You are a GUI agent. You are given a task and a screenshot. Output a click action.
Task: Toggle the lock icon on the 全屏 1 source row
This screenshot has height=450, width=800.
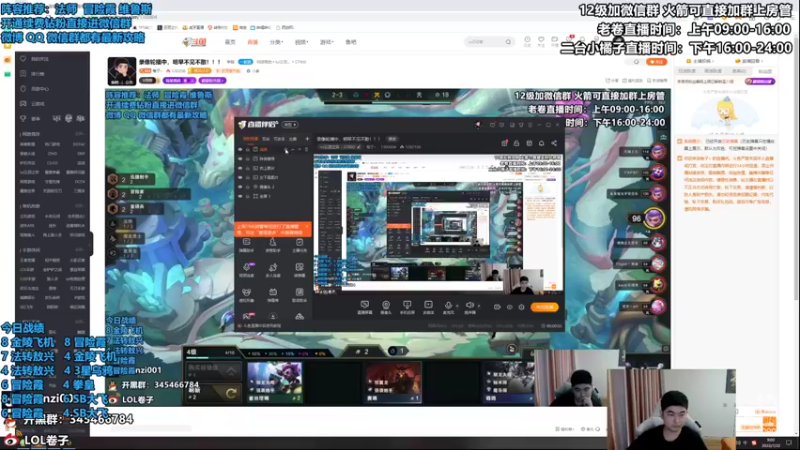point(248,196)
